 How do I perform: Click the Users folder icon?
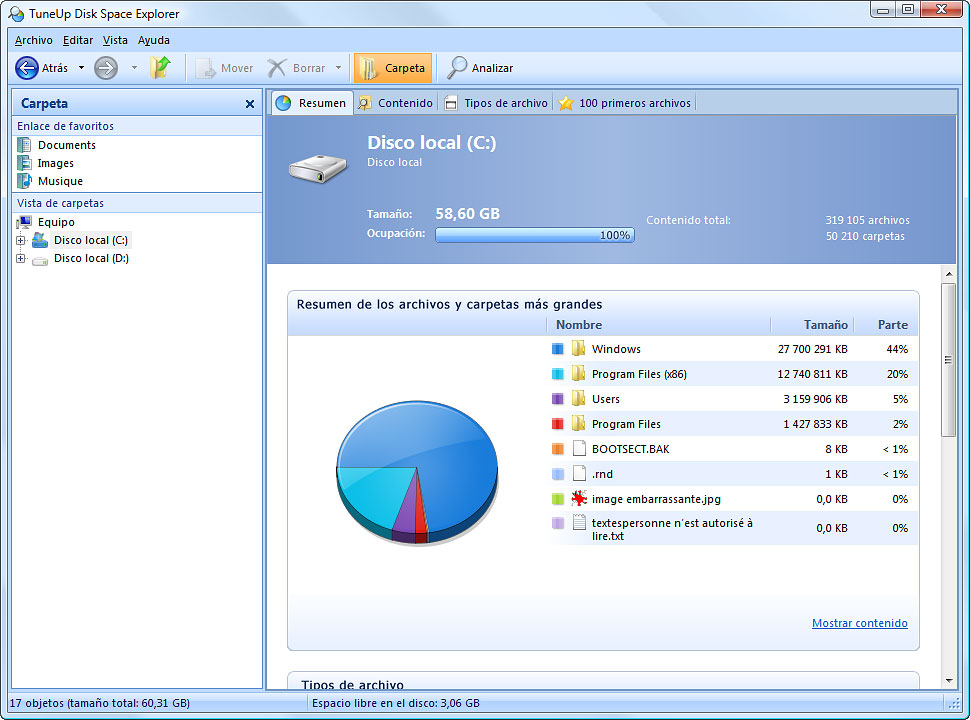578,398
